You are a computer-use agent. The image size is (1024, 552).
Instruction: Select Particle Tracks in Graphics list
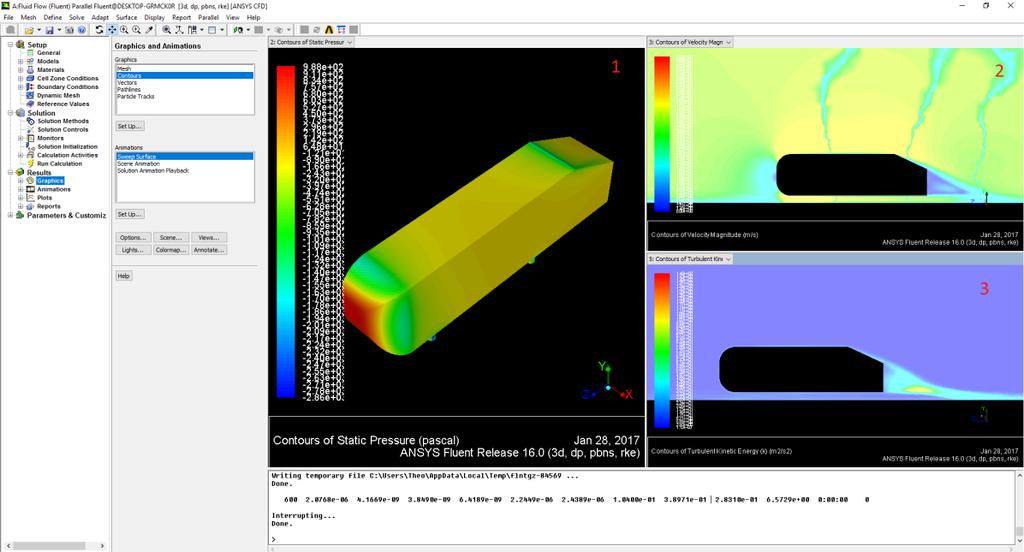point(184,97)
